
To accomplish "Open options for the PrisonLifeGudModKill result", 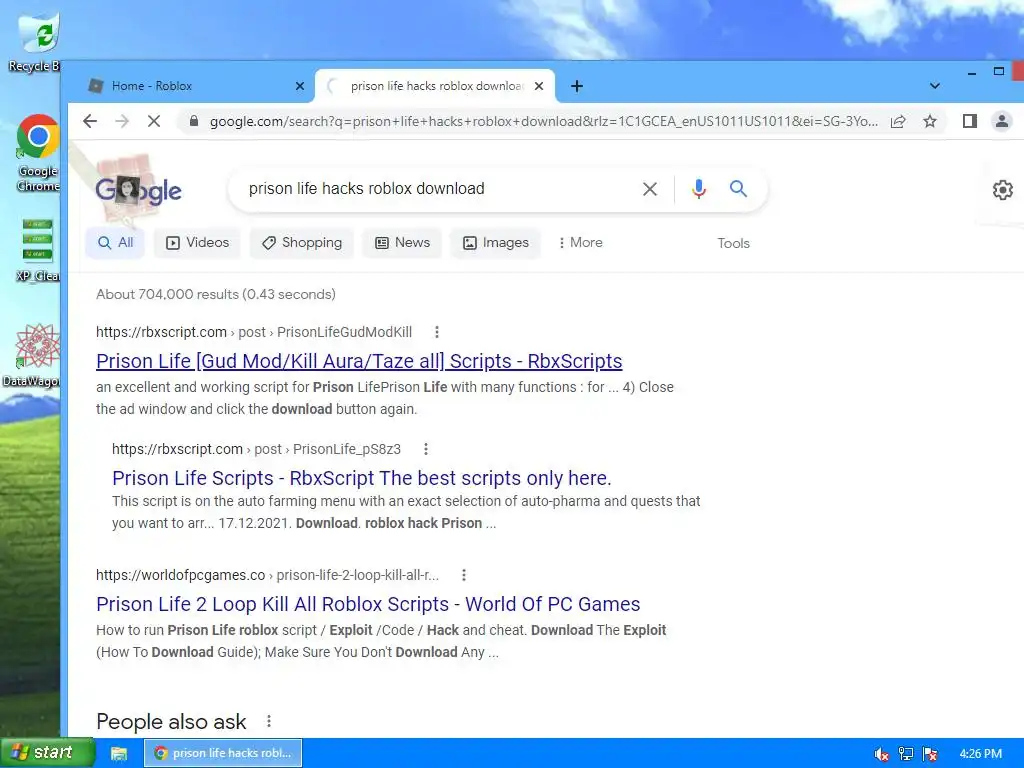I will point(437,332).
